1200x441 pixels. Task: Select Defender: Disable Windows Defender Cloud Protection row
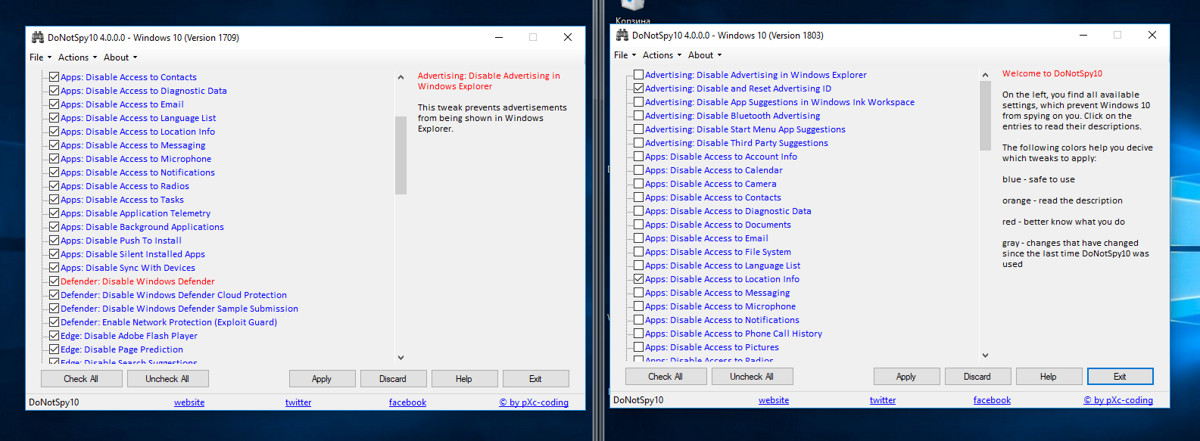174,295
